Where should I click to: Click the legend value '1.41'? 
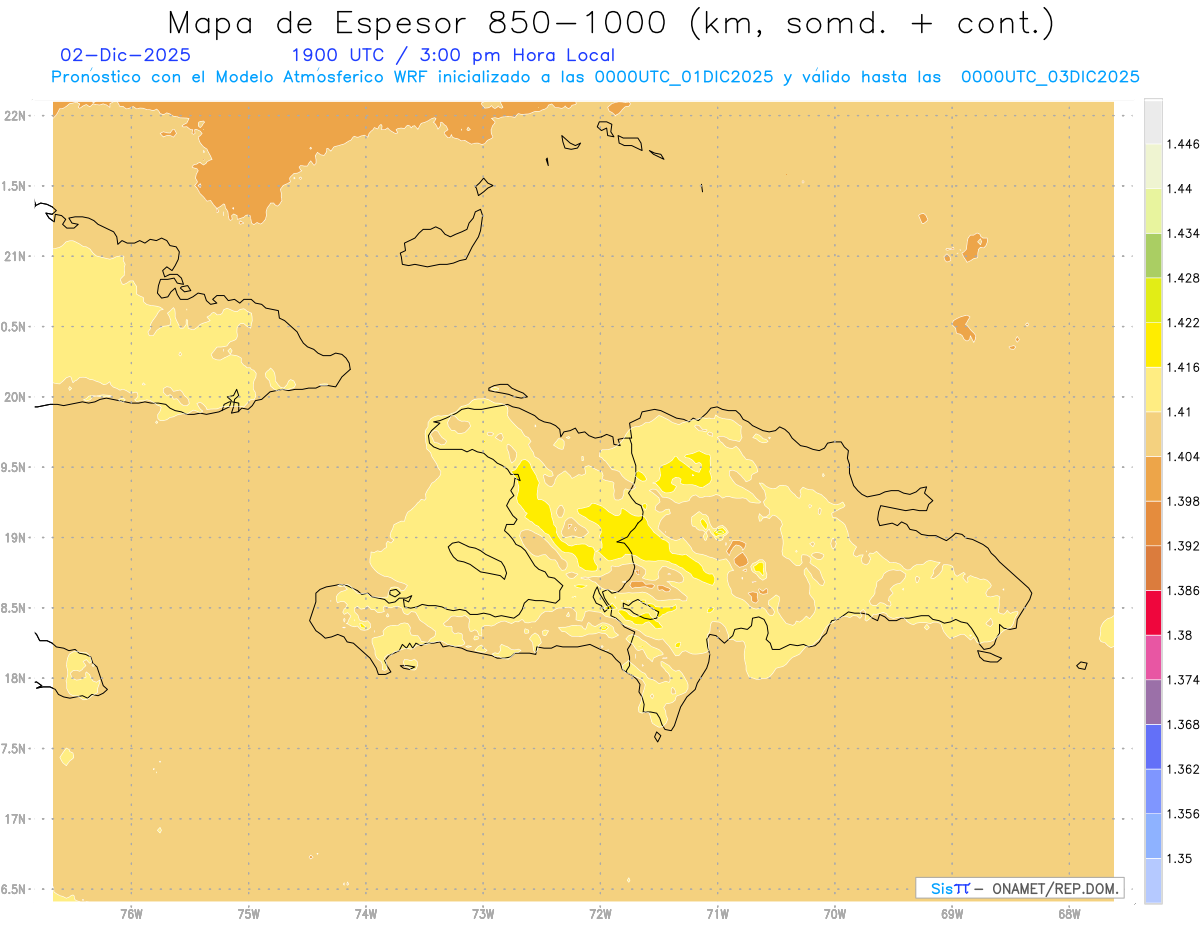point(1180,412)
